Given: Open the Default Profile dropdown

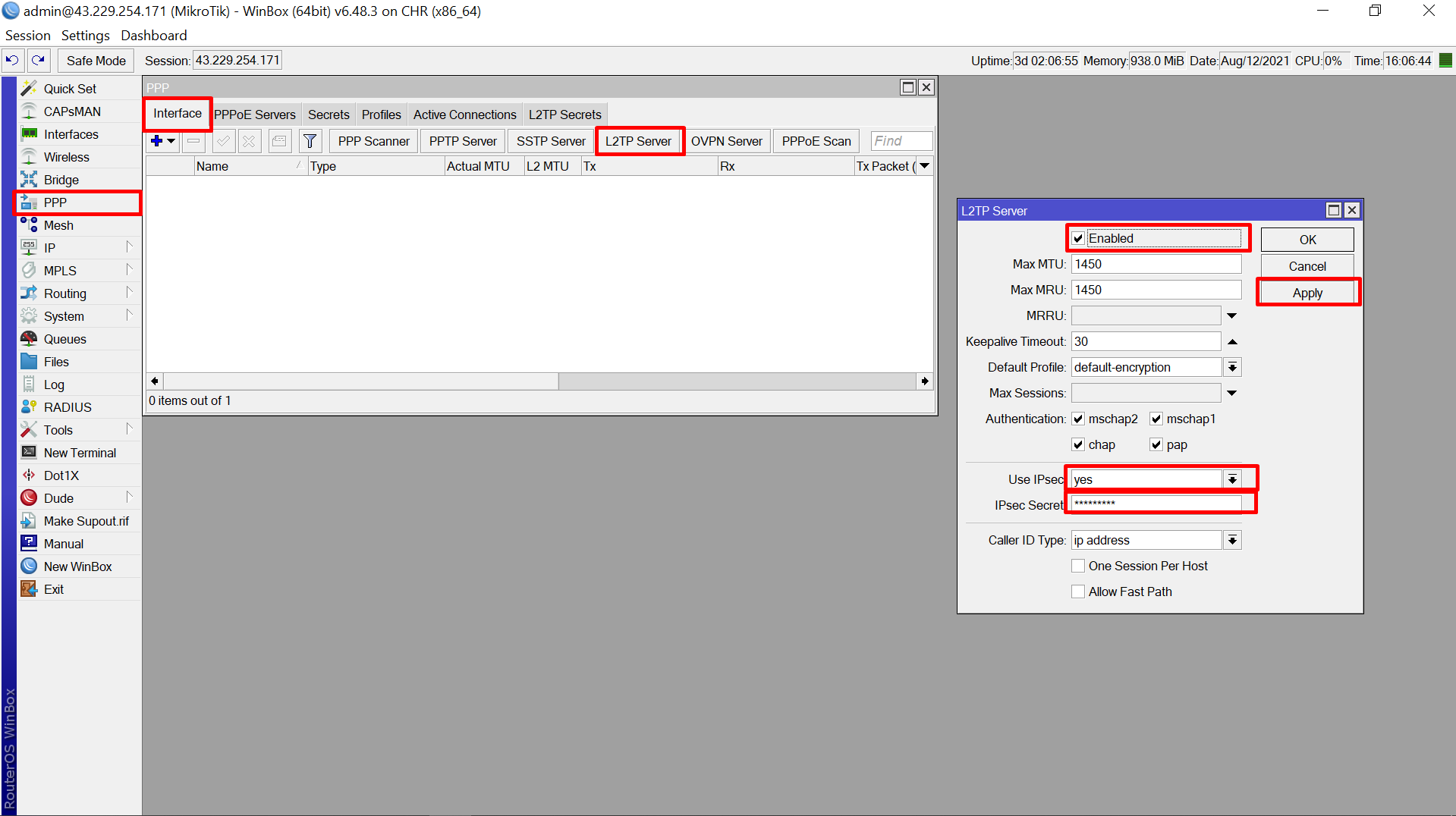Looking at the screenshot, I should [x=1232, y=367].
